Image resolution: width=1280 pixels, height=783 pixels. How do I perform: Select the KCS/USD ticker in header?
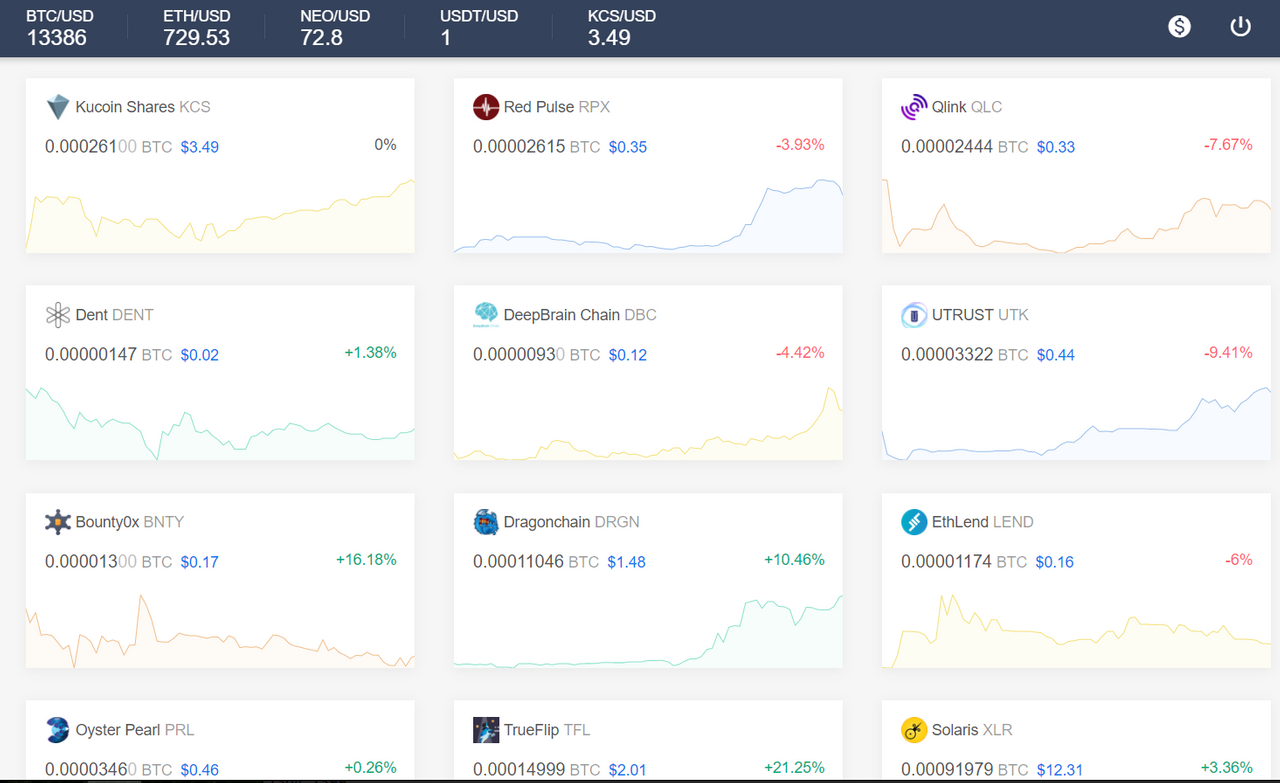click(x=622, y=28)
